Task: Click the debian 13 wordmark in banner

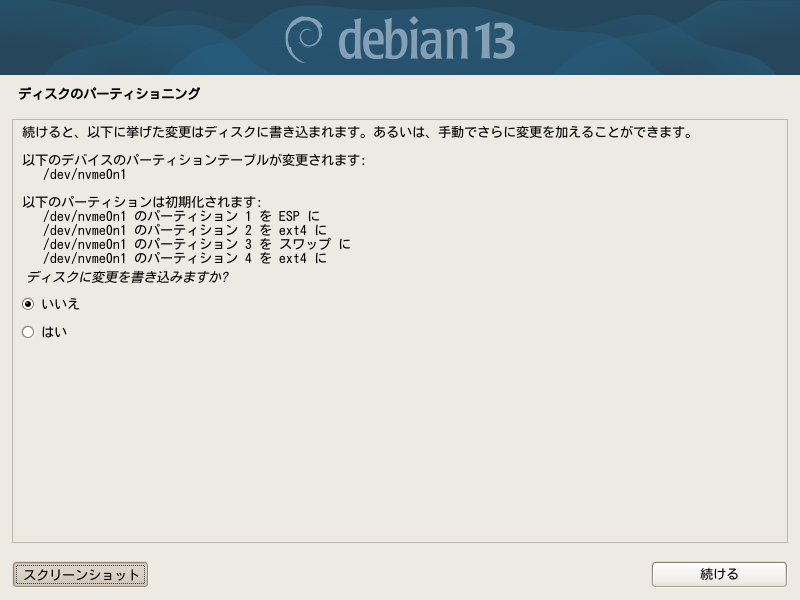Action: click(426, 39)
